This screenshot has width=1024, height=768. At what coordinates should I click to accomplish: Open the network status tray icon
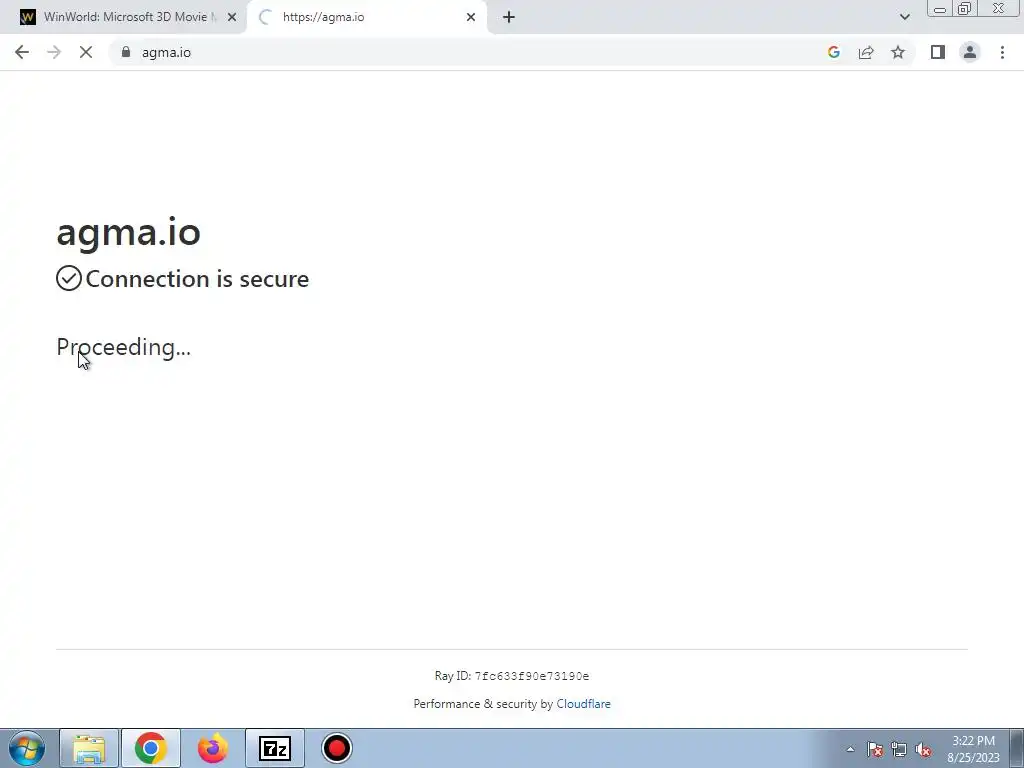pos(899,749)
